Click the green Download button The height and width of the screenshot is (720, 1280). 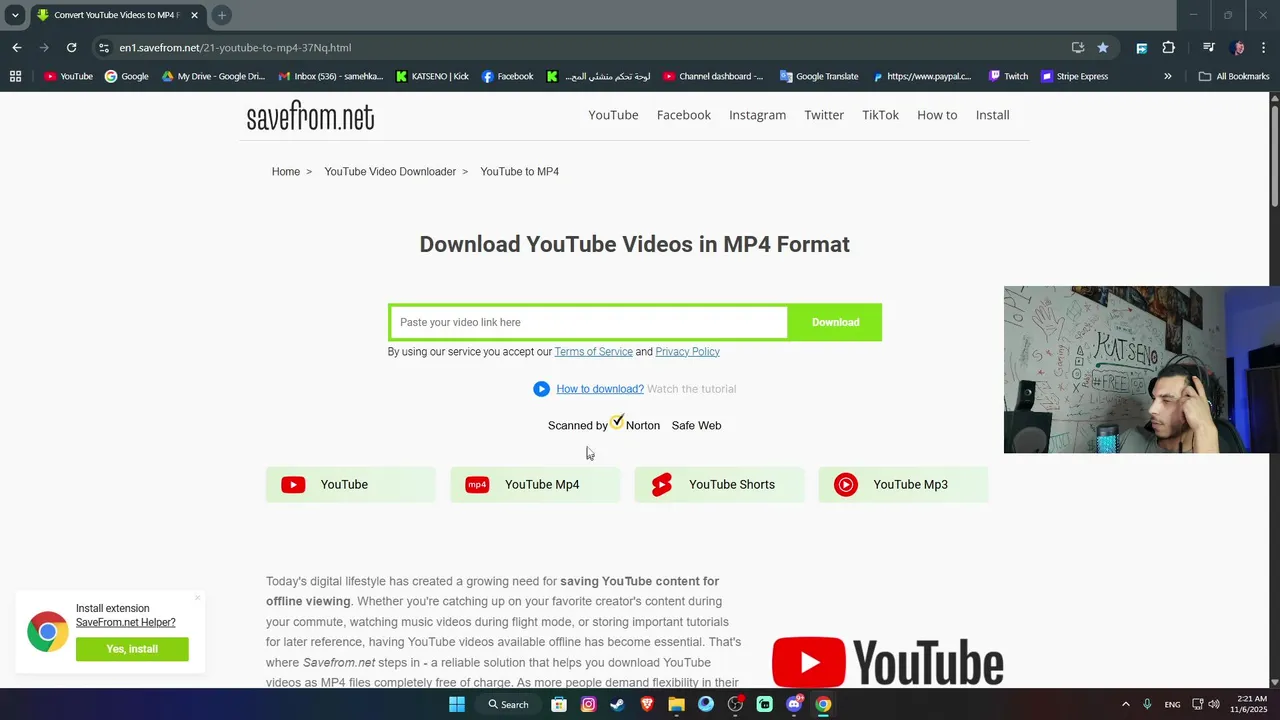point(835,322)
